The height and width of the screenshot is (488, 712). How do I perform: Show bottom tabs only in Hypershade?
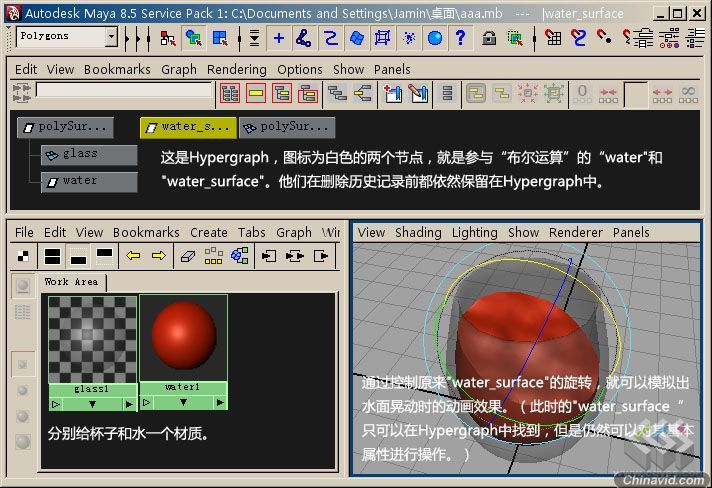[78, 256]
